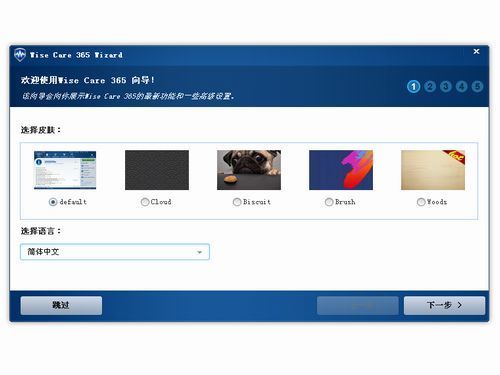Click the default skin preview thumbnail

[x=65, y=170]
